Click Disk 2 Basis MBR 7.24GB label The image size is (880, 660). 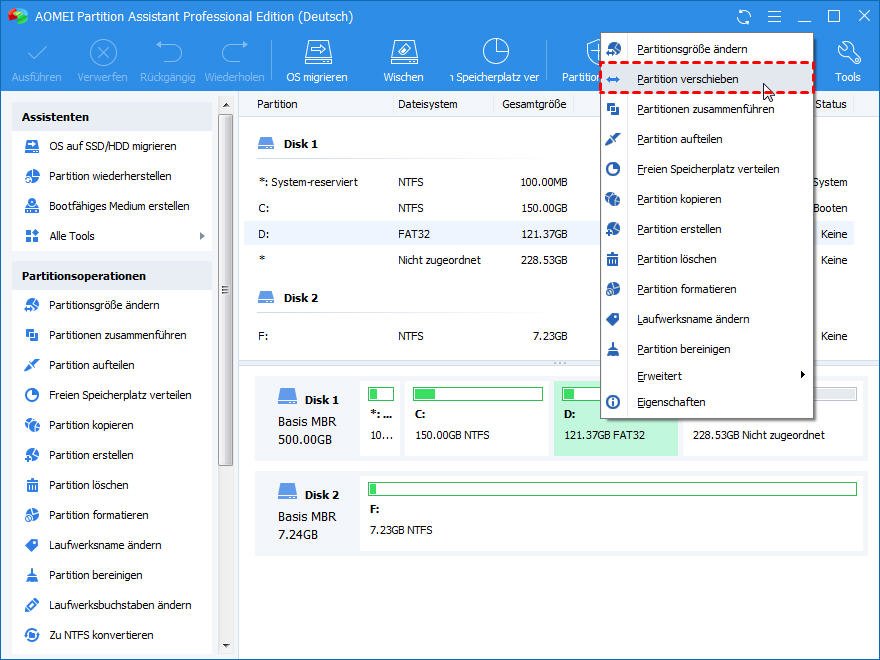[x=308, y=514]
